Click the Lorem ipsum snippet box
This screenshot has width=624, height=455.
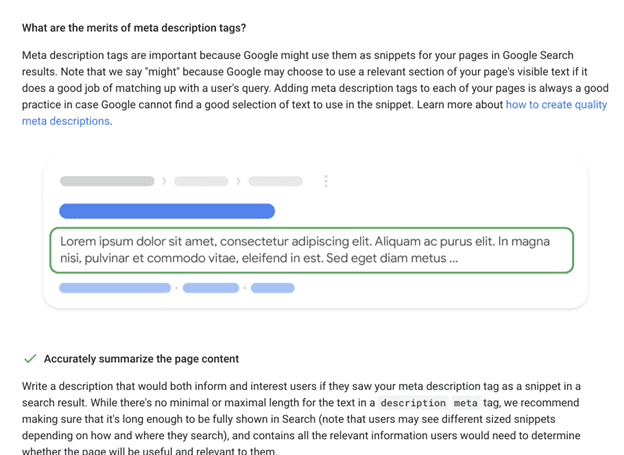(x=312, y=250)
